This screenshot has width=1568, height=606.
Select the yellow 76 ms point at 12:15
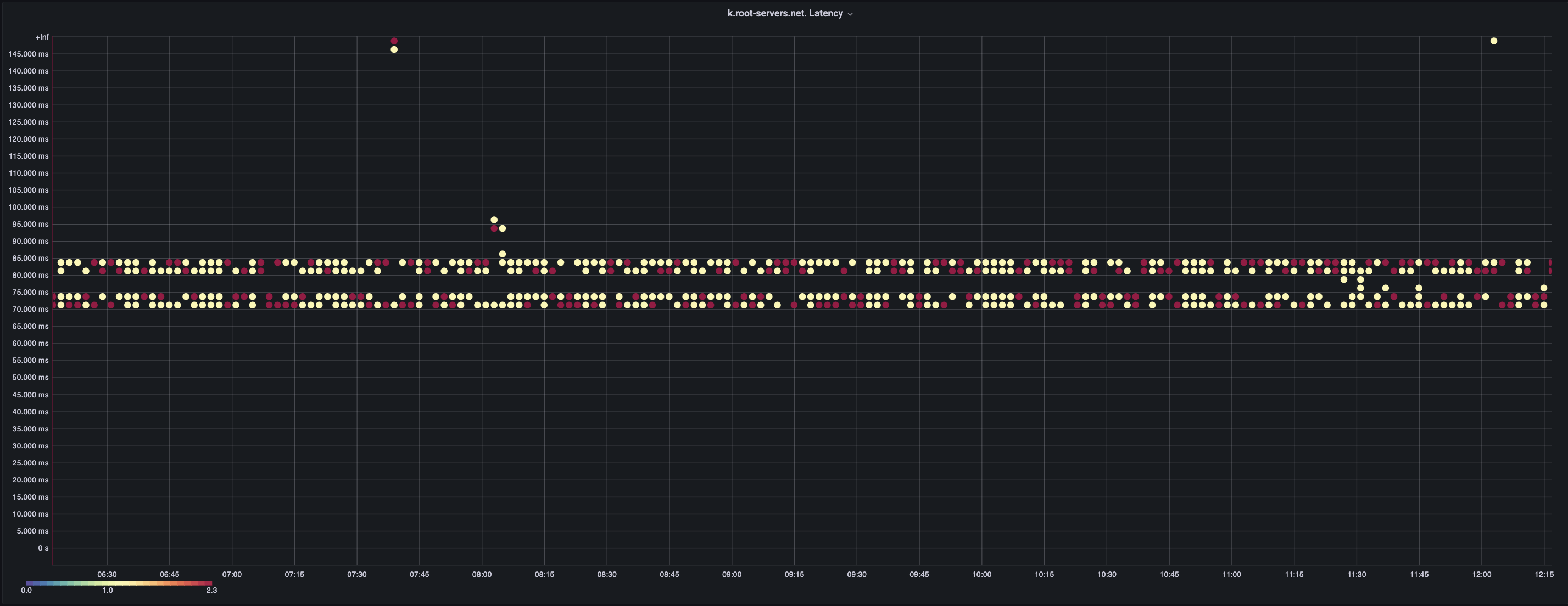point(1543,288)
